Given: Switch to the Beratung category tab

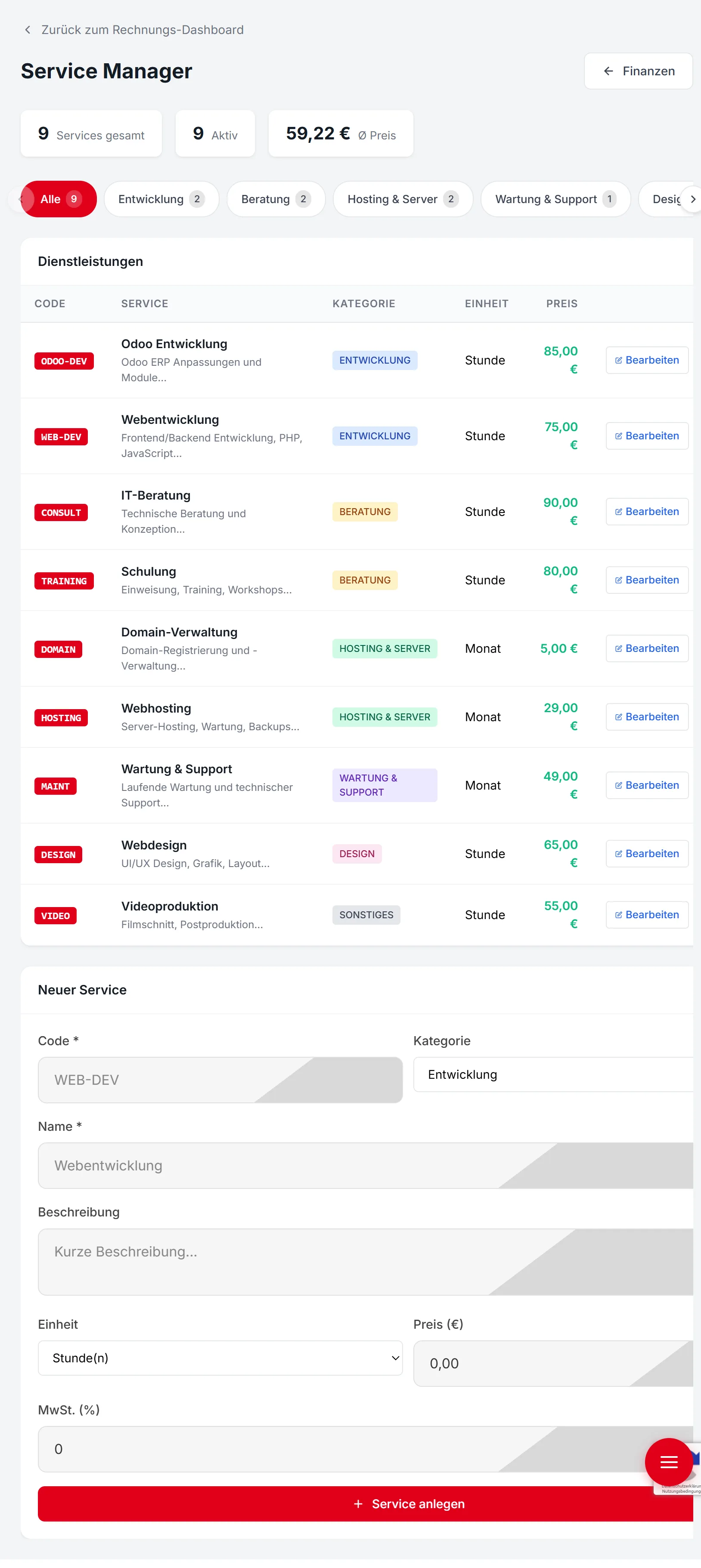Looking at the screenshot, I should 275,199.
